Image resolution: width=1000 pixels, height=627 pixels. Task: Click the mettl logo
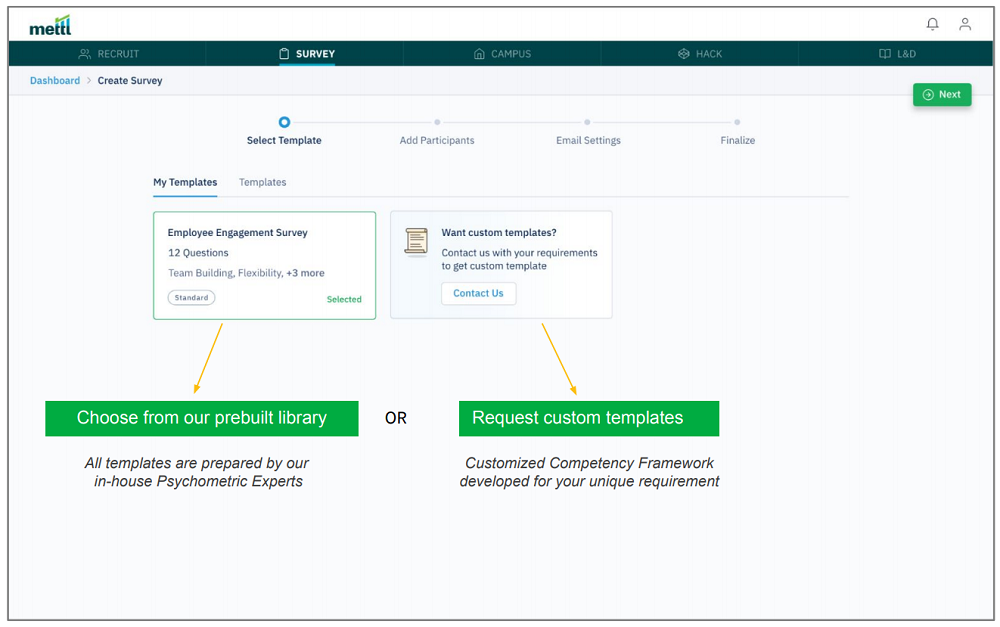pos(48,24)
